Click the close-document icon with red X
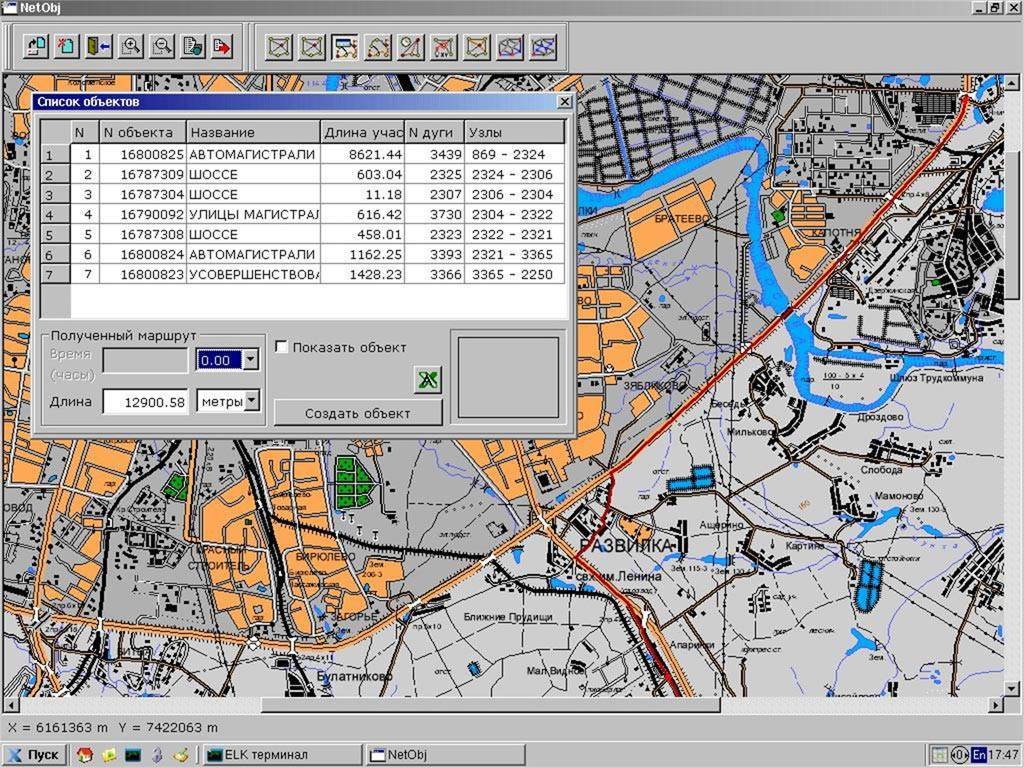 tap(67, 46)
